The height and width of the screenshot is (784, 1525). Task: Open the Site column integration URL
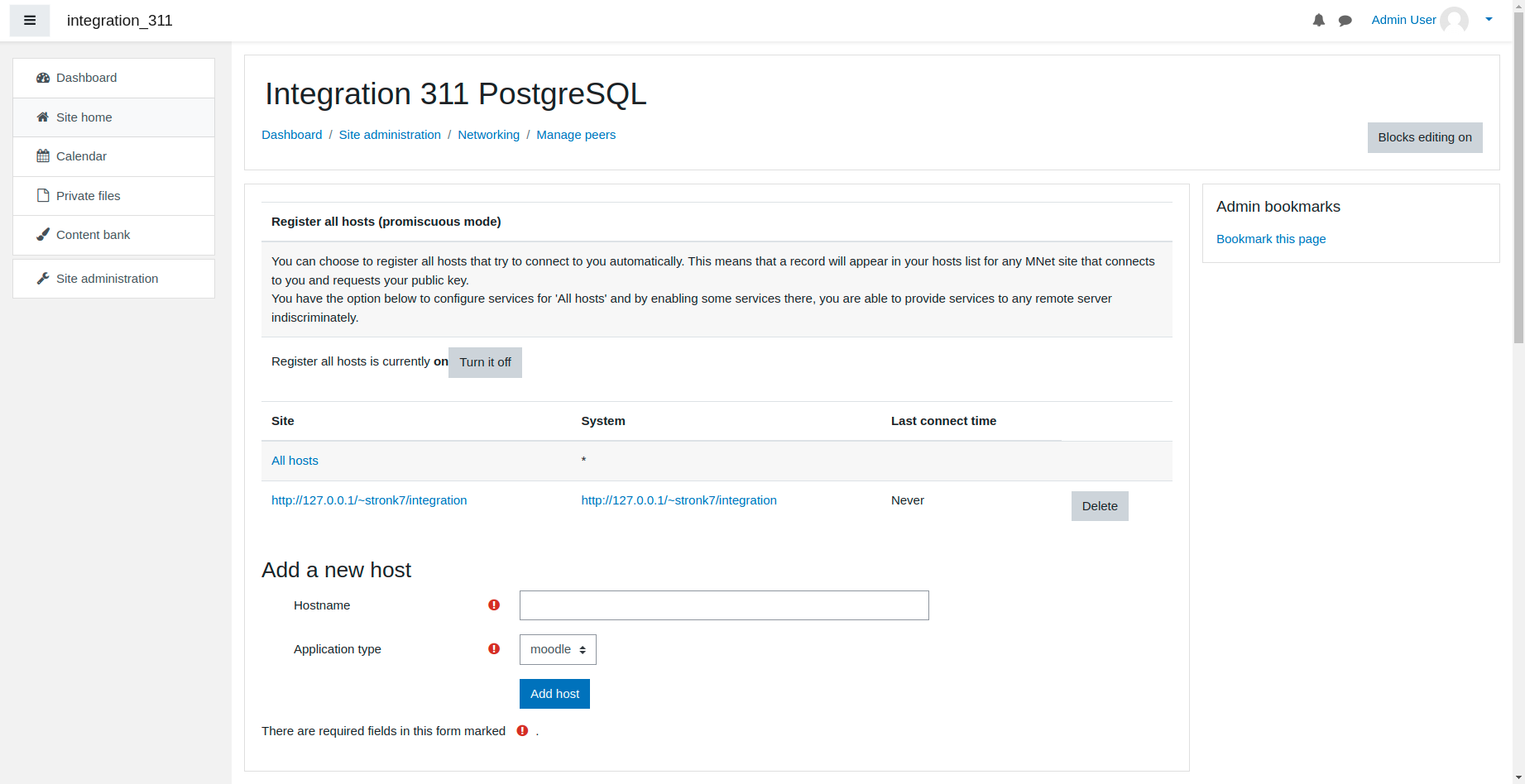(369, 500)
